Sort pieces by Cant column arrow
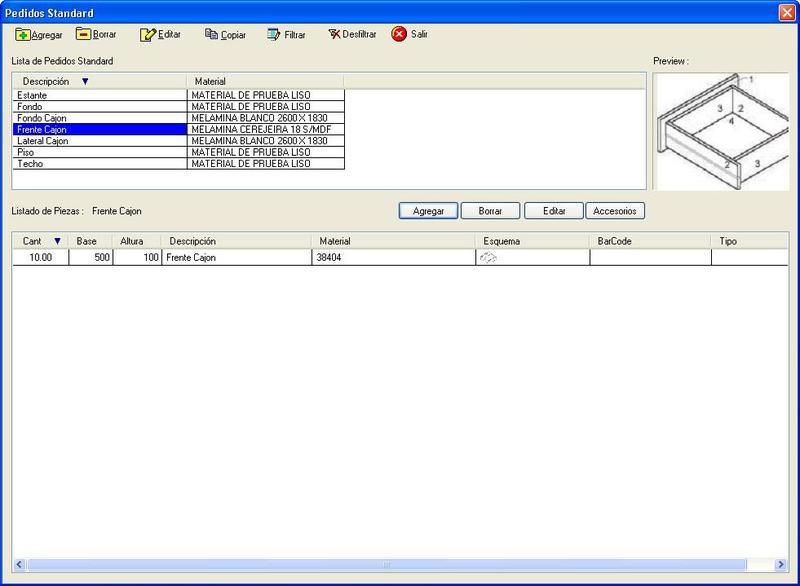The height and width of the screenshot is (586, 800). 57,241
